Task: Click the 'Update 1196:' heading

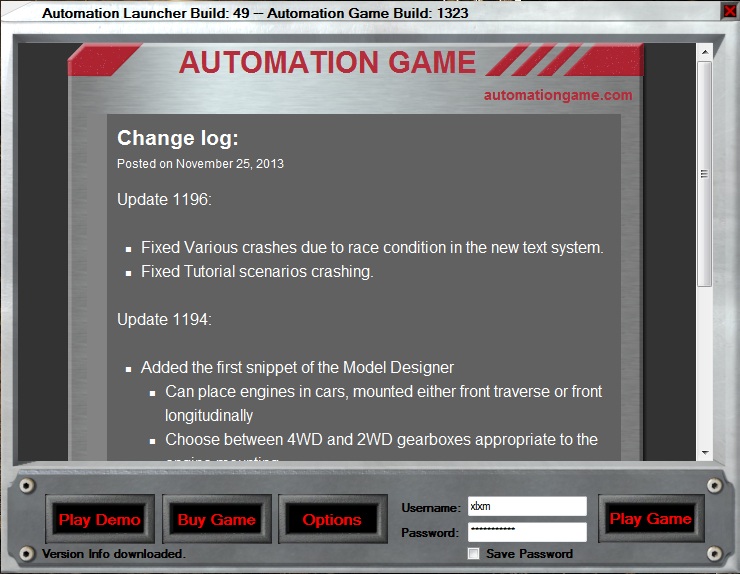Action: click(164, 199)
